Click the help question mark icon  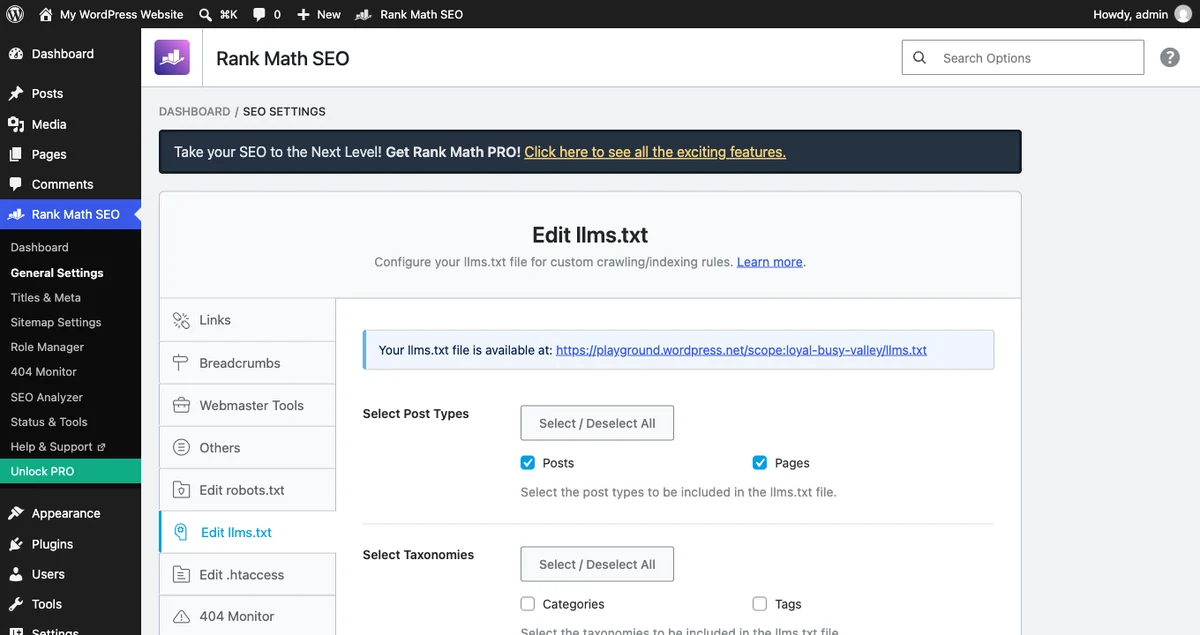pos(1170,58)
